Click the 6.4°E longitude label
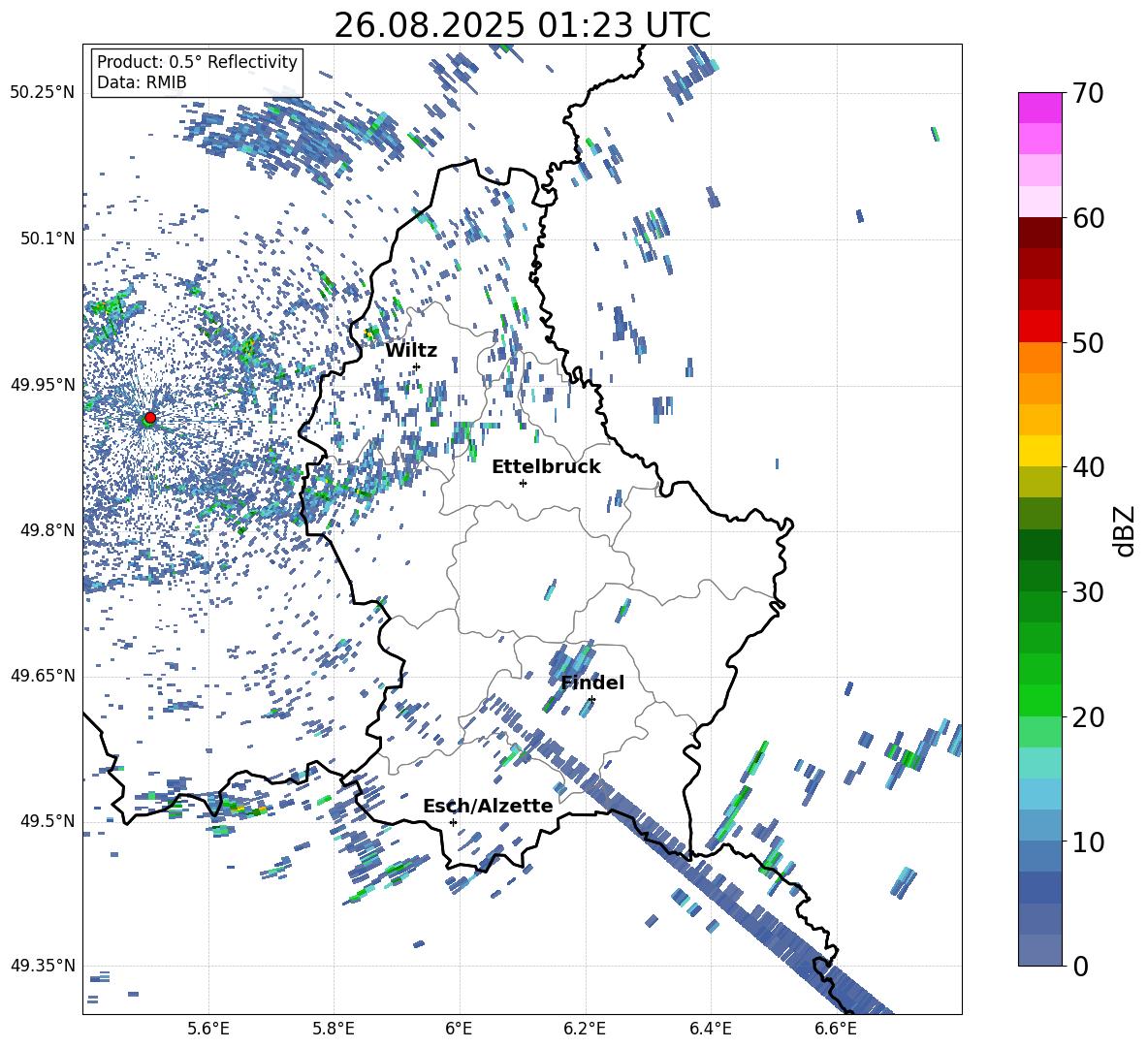1148x1048 pixels. point(710,1030)
